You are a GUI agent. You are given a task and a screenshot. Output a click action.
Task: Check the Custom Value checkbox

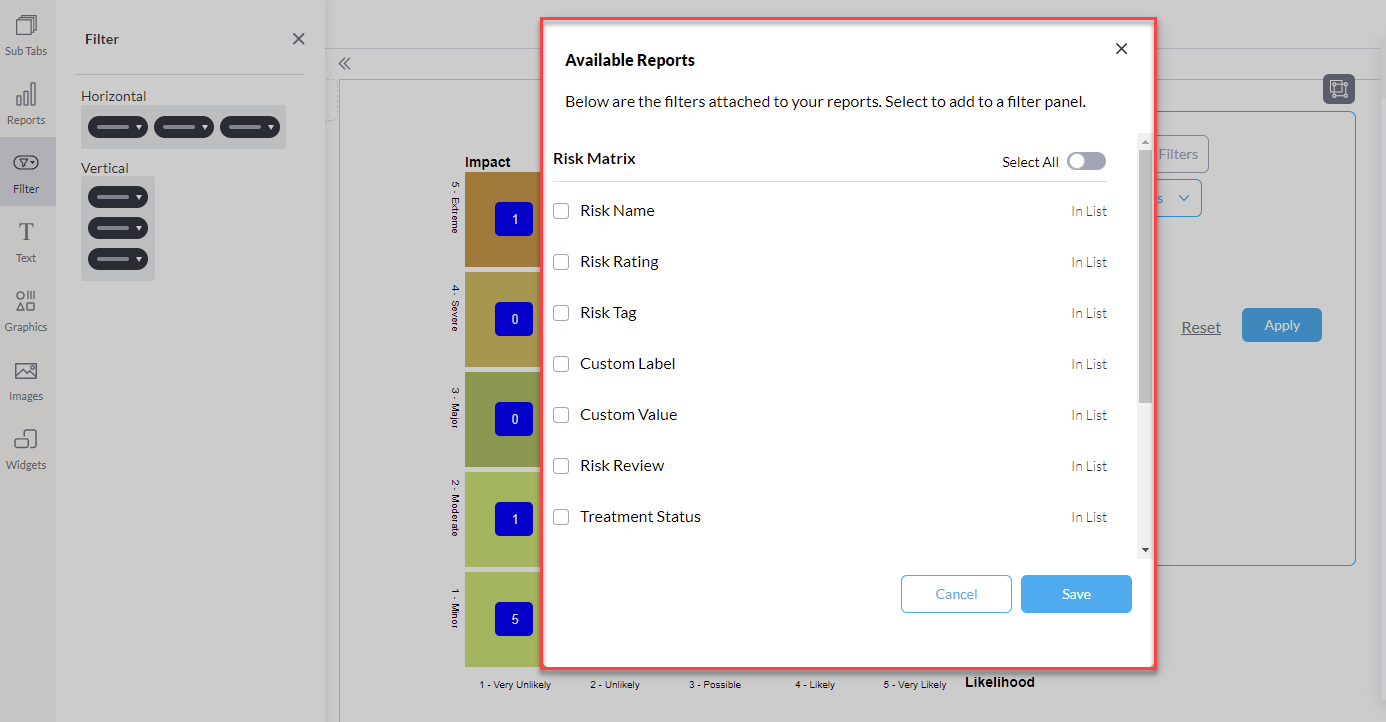point(561,415)
